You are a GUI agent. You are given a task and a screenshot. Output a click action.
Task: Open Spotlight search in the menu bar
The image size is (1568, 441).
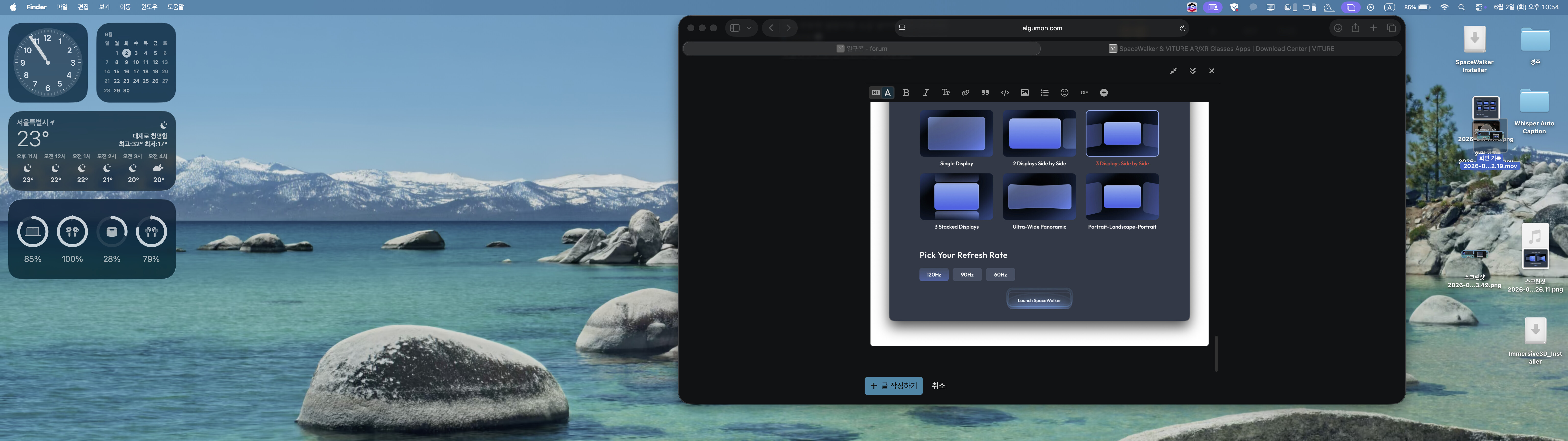click(1461, 7)
